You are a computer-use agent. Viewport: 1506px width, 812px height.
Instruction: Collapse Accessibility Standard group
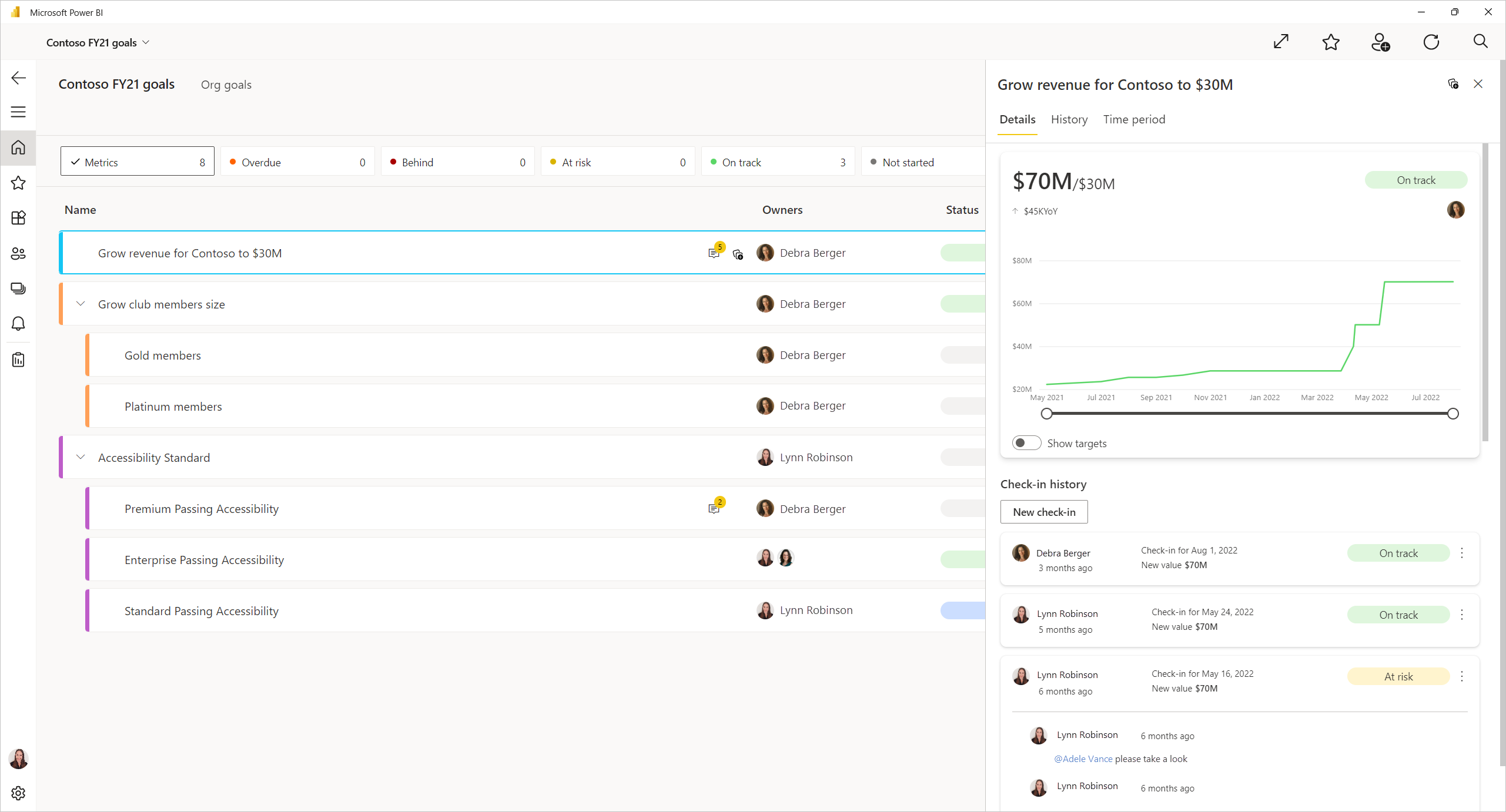point(80,458)
